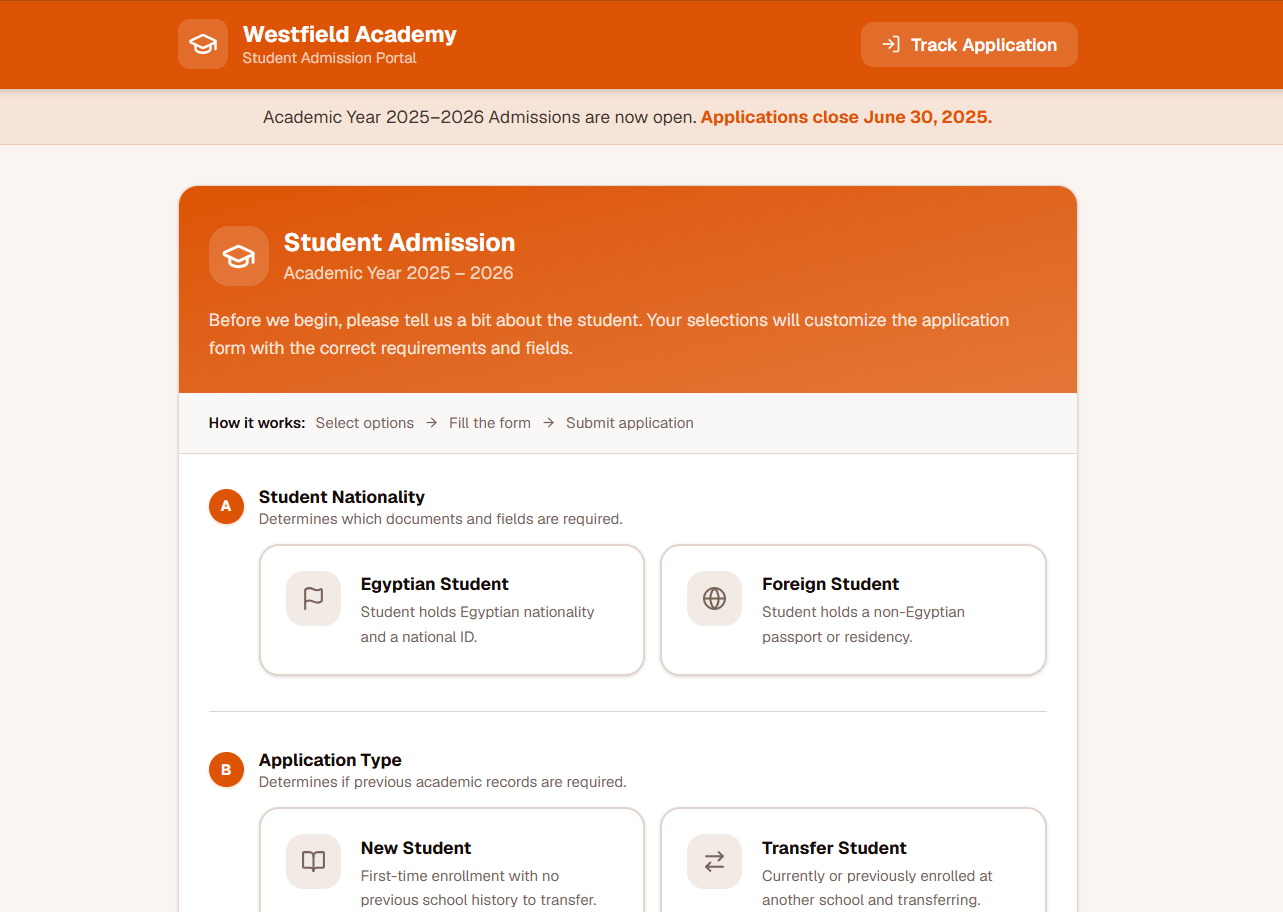Image resolution: width=1283 pixels, height=912 pixels.
Task: Open the Track Application button
Action: (969, 44)
